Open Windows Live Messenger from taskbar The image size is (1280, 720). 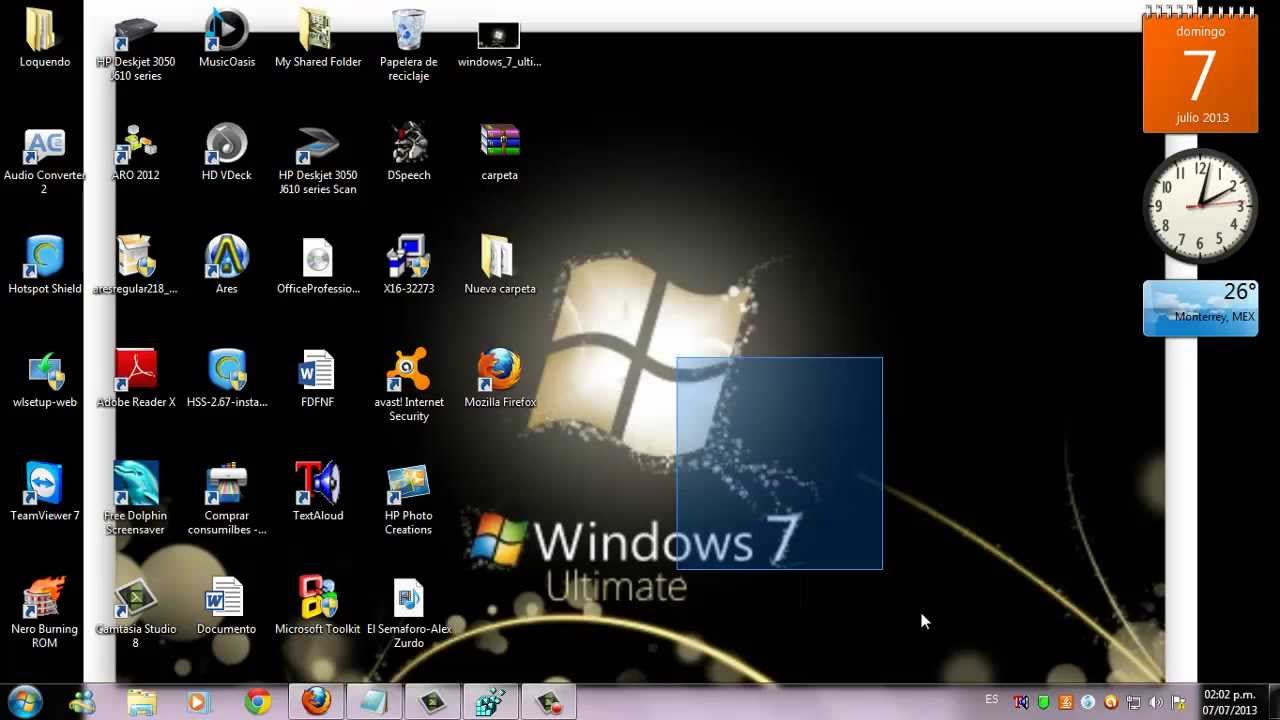(82, 702)
